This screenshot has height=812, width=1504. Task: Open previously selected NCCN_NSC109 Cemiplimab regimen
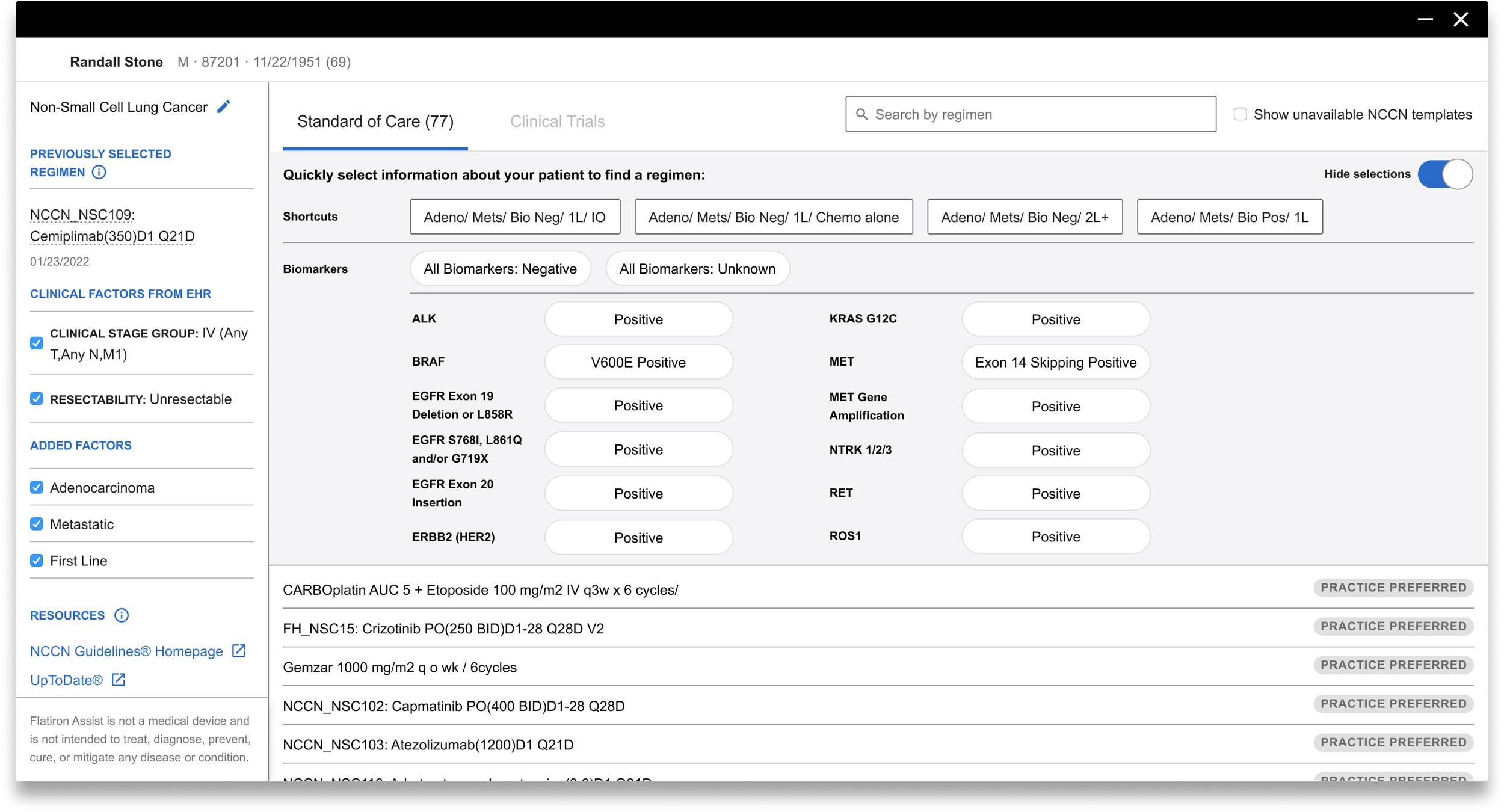112,226
